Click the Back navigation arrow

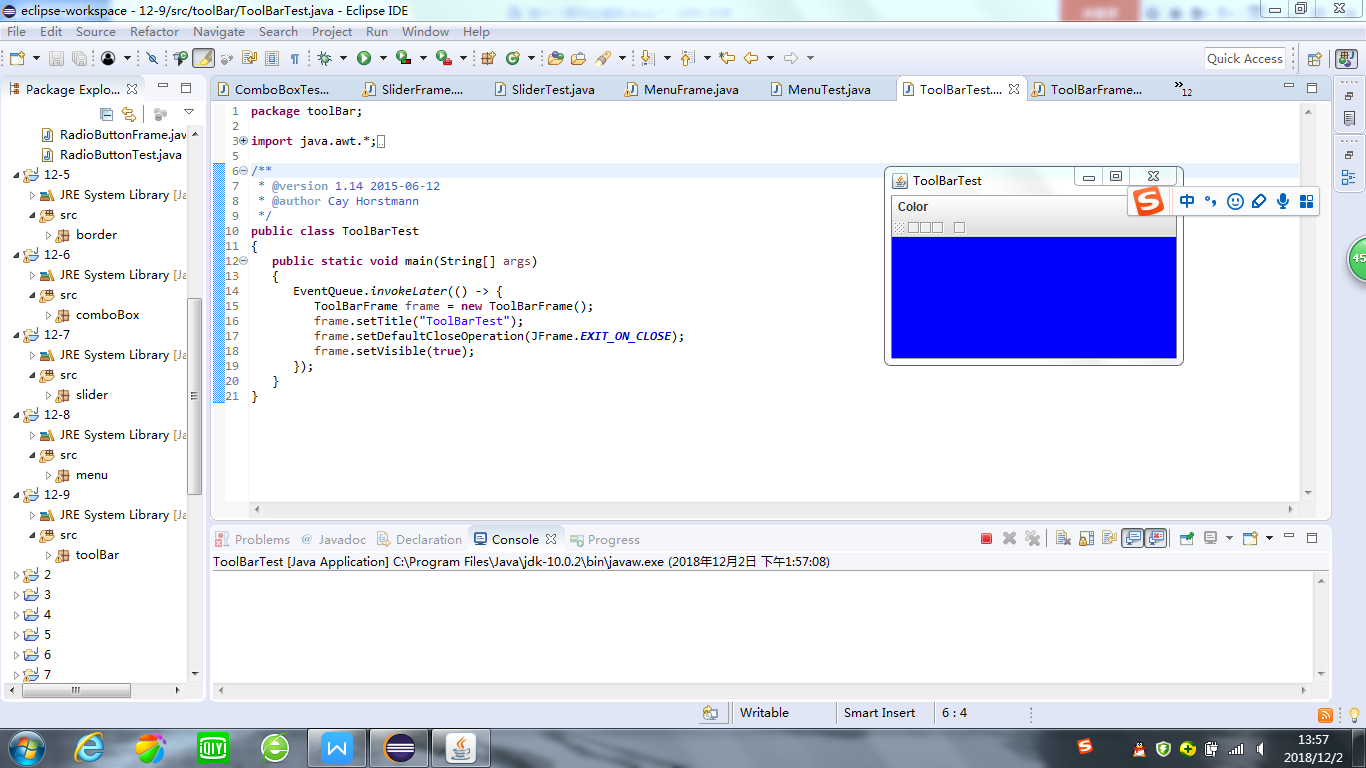(751, 58)
